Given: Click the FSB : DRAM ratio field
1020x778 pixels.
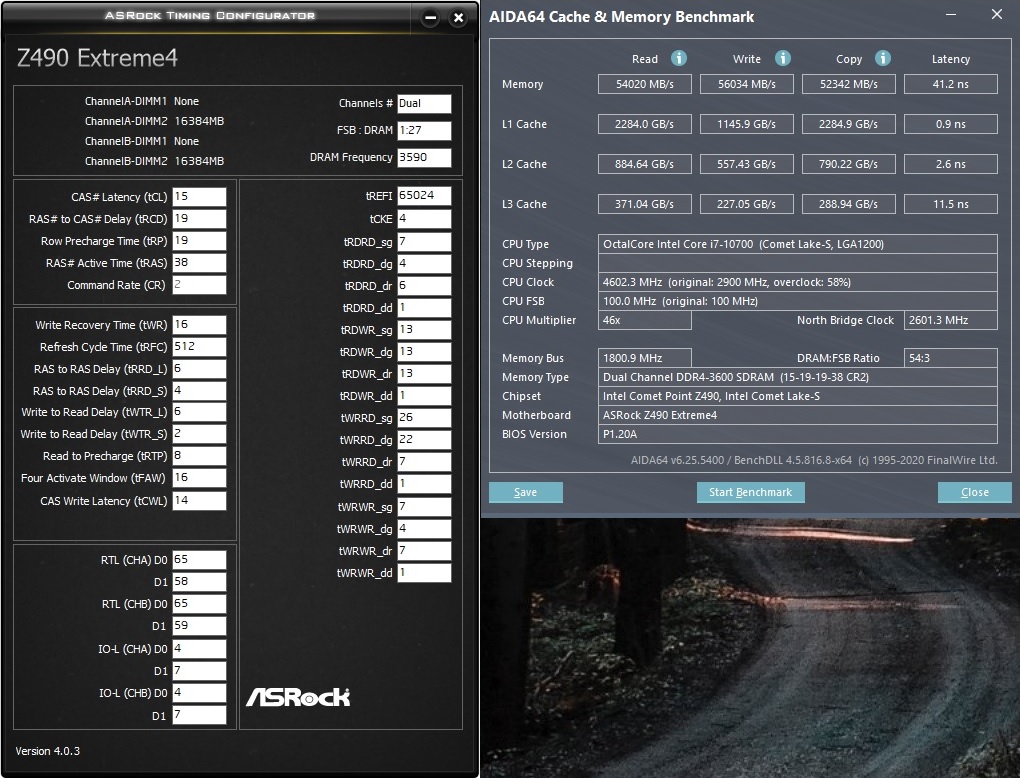Looking at the screenshot, I should pyautogui.click(x=424, y=131).
